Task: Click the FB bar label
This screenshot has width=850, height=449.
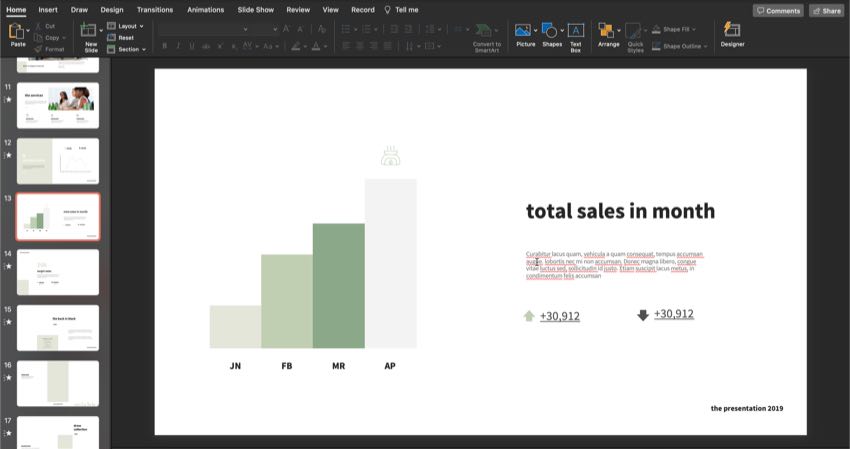Action: tap(287, 366)
